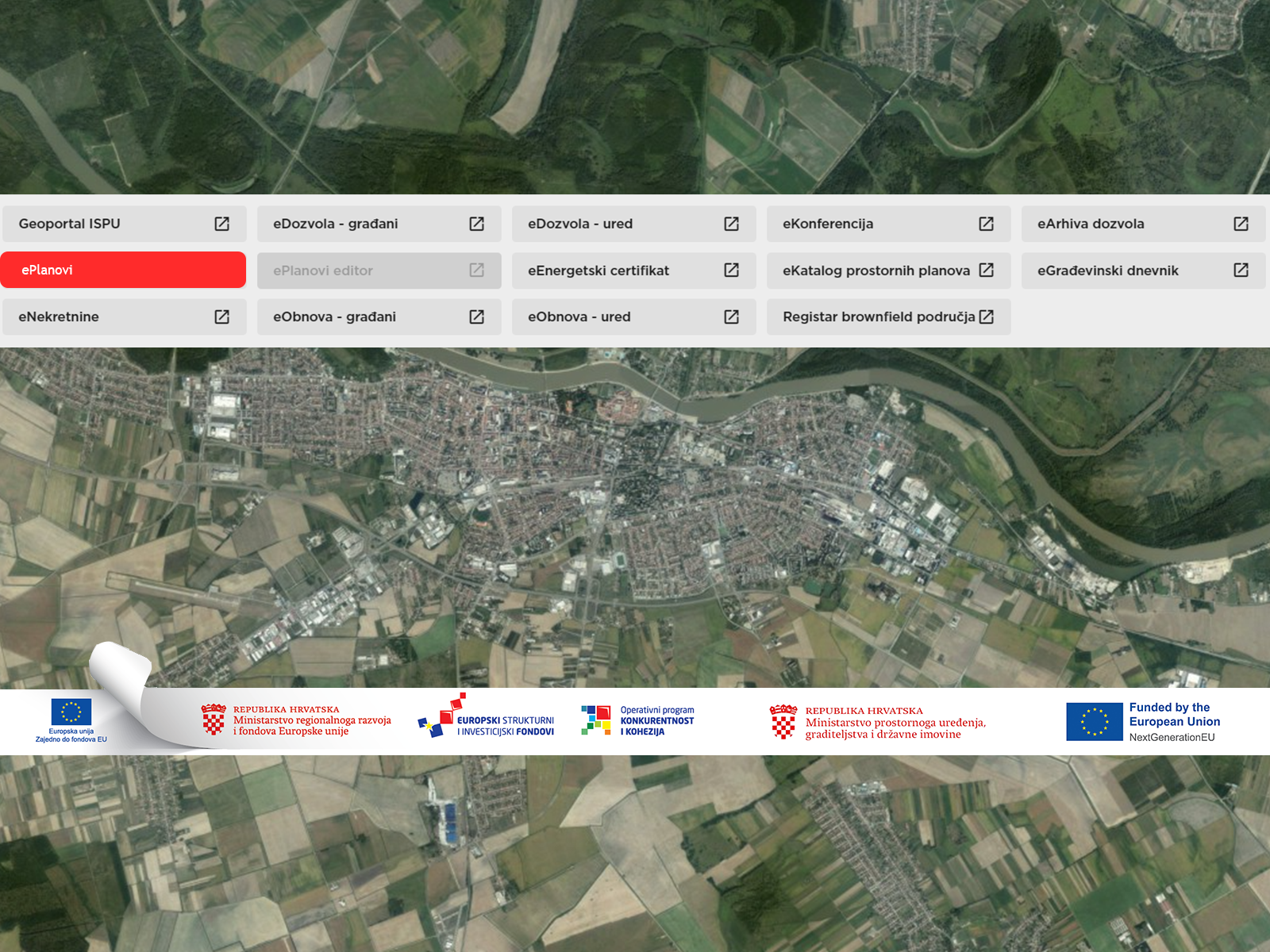Open eKonferencija using its external link icon
This screenshot has height=952, width=1270.
point(985,224)
